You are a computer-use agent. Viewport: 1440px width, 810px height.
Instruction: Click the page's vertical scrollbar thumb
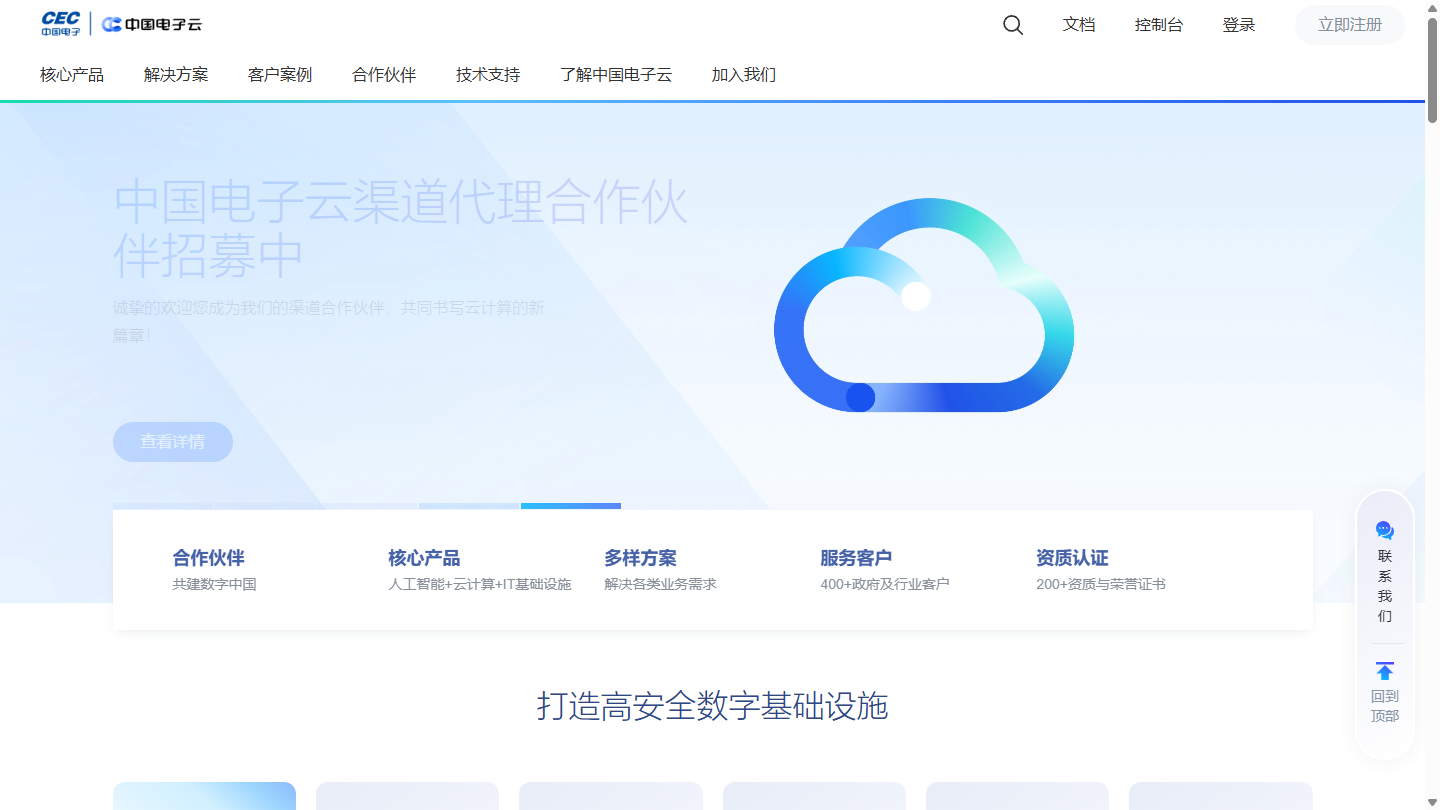point(1432,70)
